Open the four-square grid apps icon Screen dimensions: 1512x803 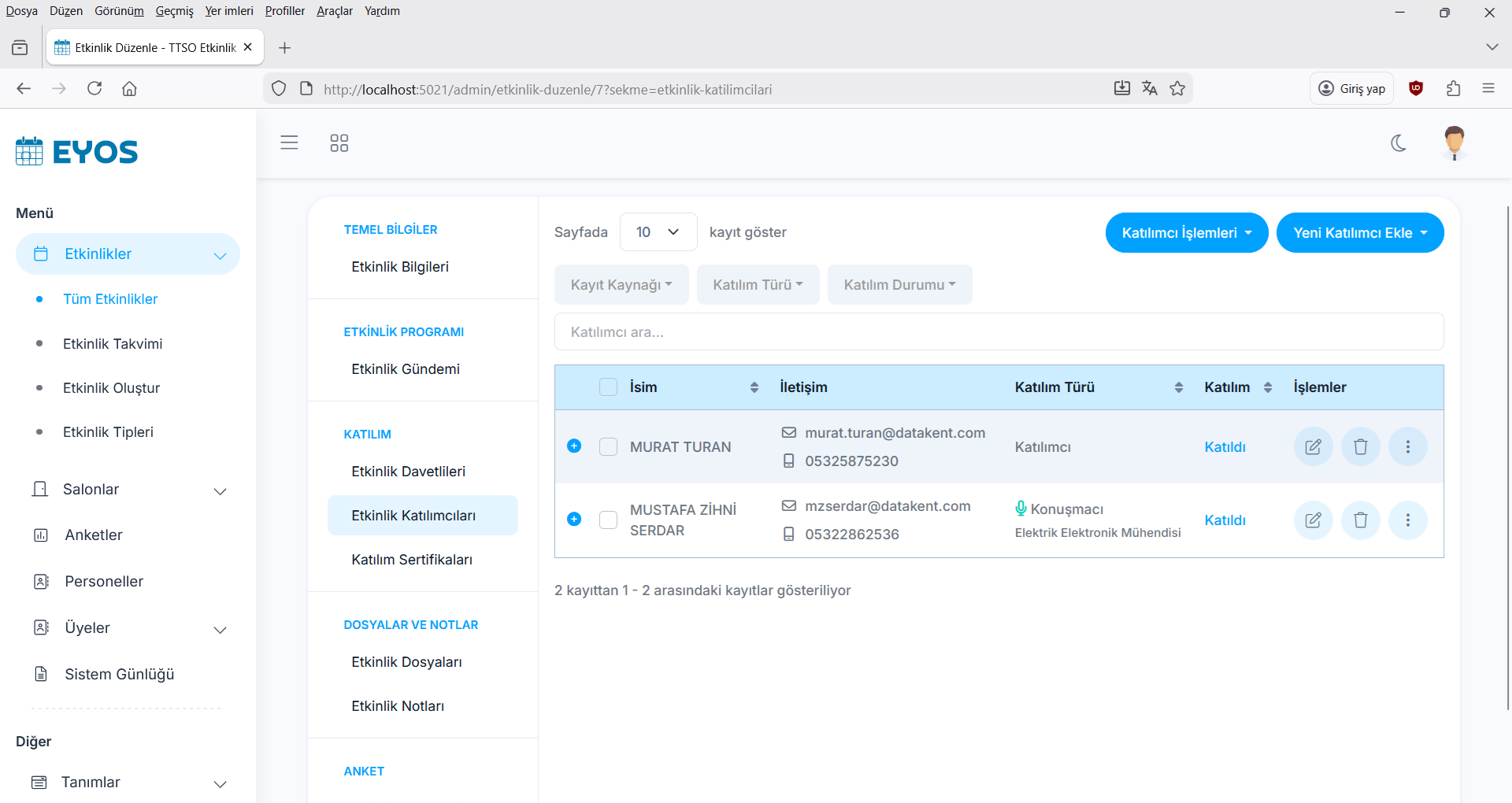[x=339, y=142]
